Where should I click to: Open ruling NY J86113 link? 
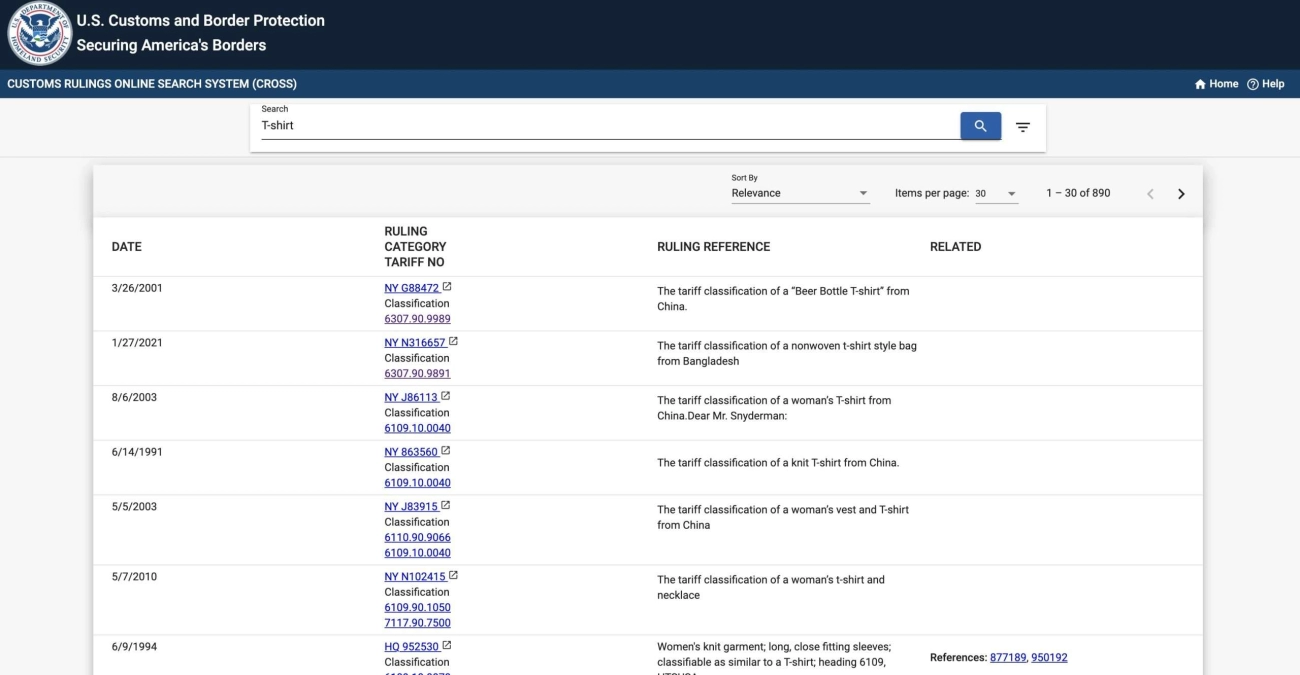pyautogui.click(x=411, y=397)
